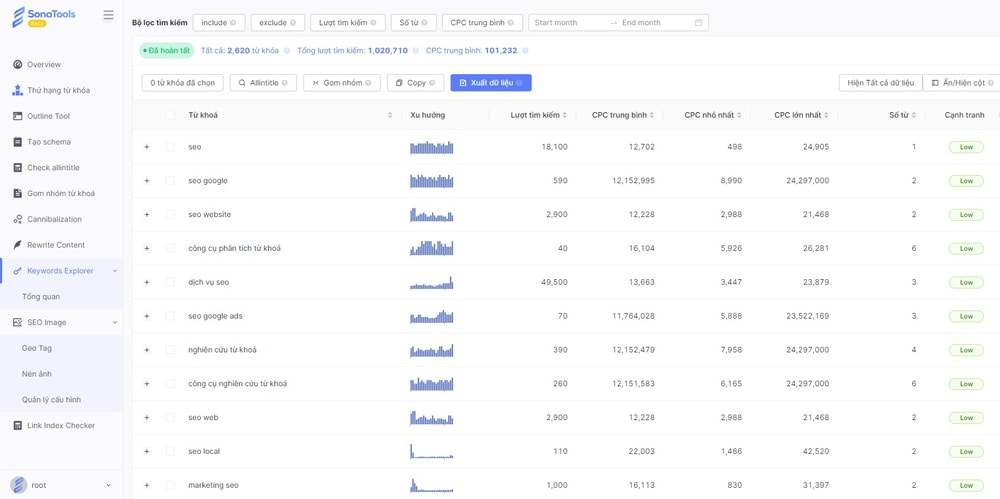Image resolution: width=1000 pixels, height=499 pixels.
Task: Open Số từ filter
Action: point(413,22)
